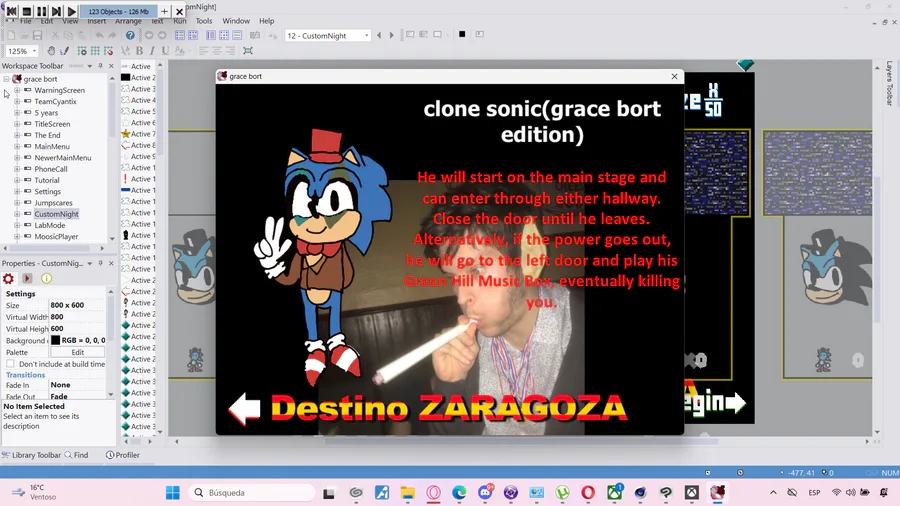This screenshot has height=506, width=900.
Task: Click stop playback button in floating bar
Action: (x=26, y=11)
